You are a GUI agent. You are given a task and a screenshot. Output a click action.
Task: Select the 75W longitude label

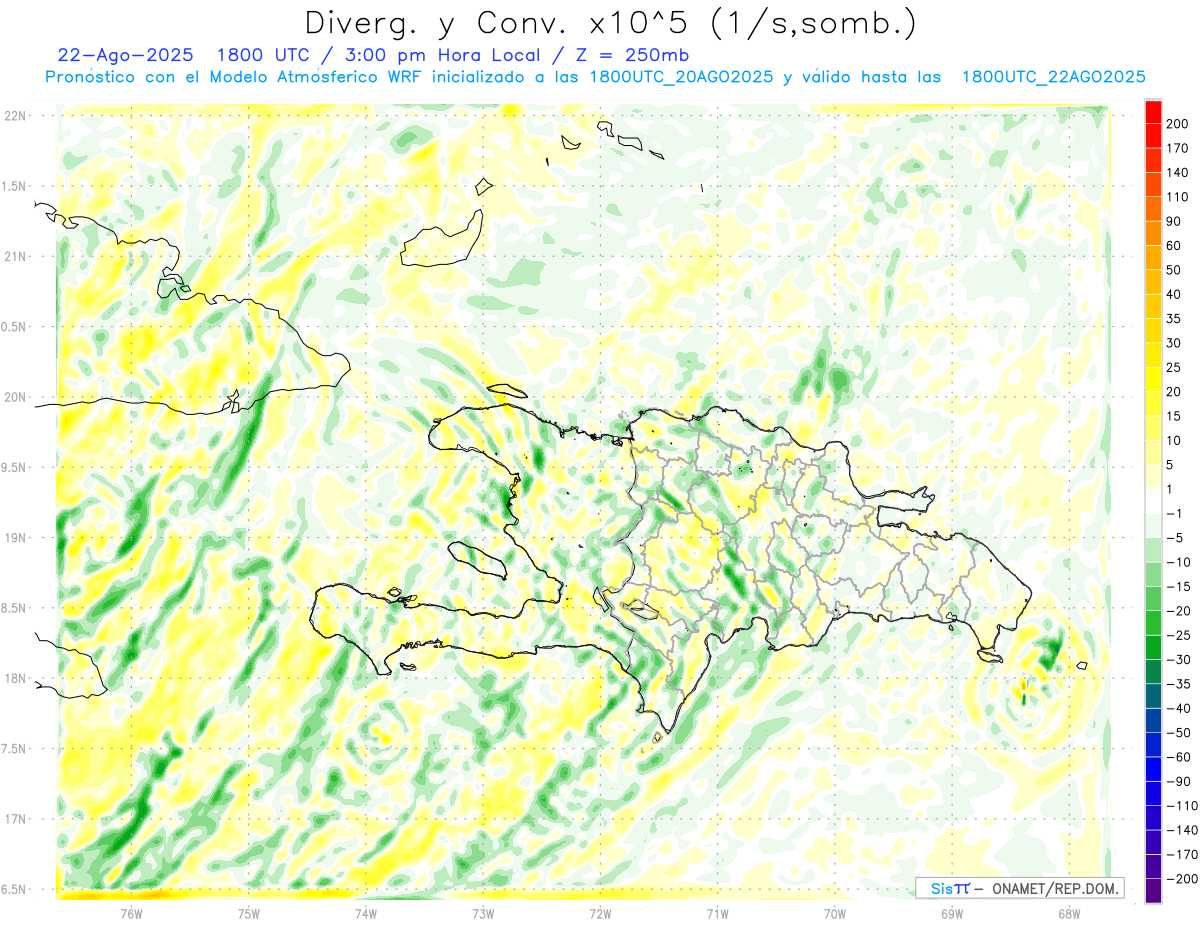249,913
